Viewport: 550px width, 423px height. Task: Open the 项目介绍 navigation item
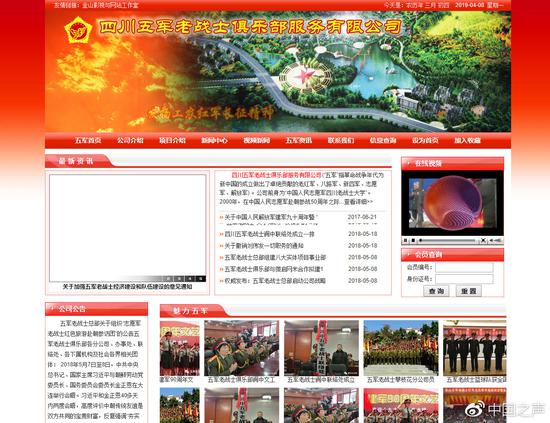pos(172,140)
